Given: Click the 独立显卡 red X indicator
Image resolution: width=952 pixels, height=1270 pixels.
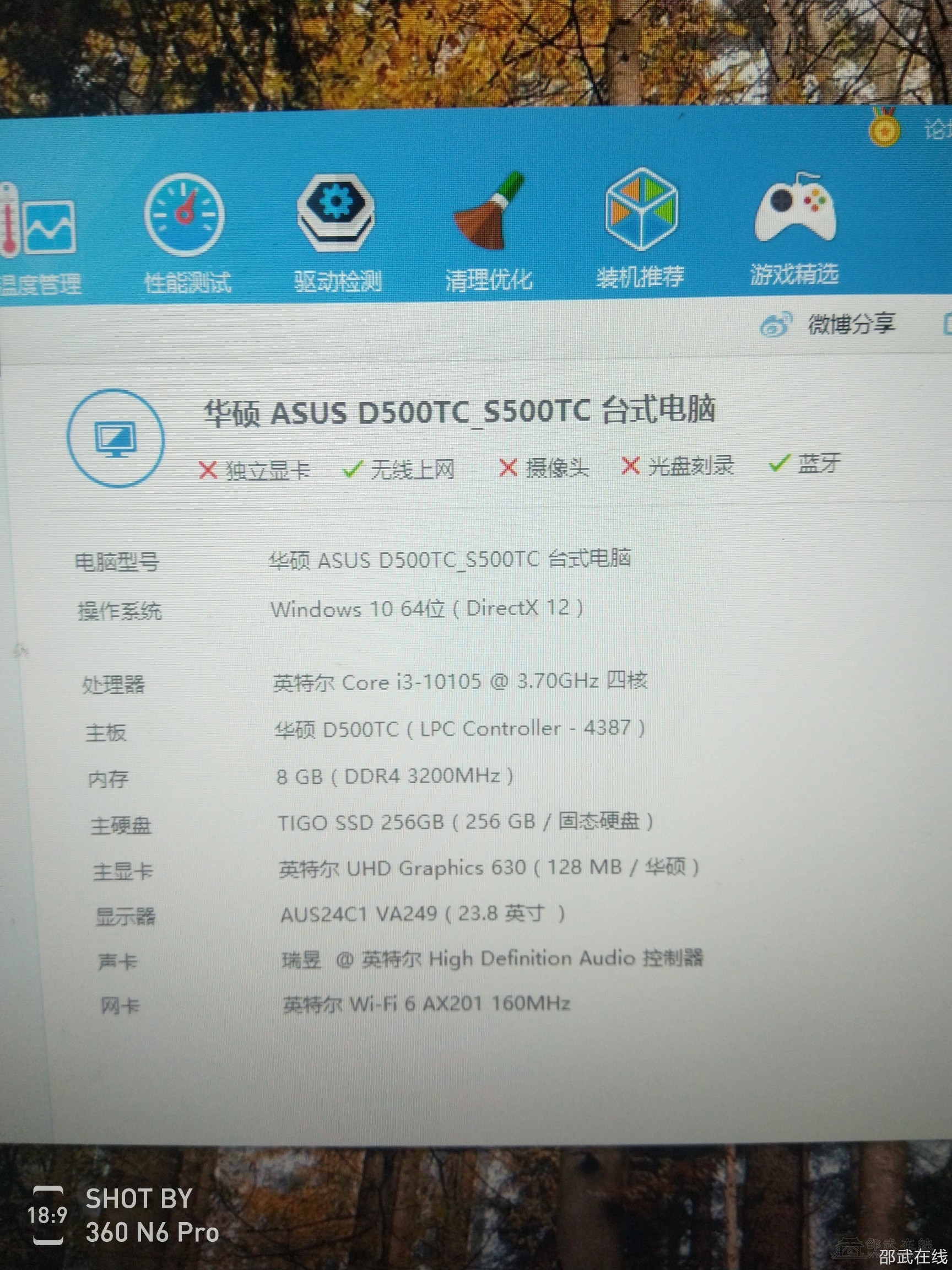Looking at the screenshot, I should pyautogui.click(x=208, y=470).
